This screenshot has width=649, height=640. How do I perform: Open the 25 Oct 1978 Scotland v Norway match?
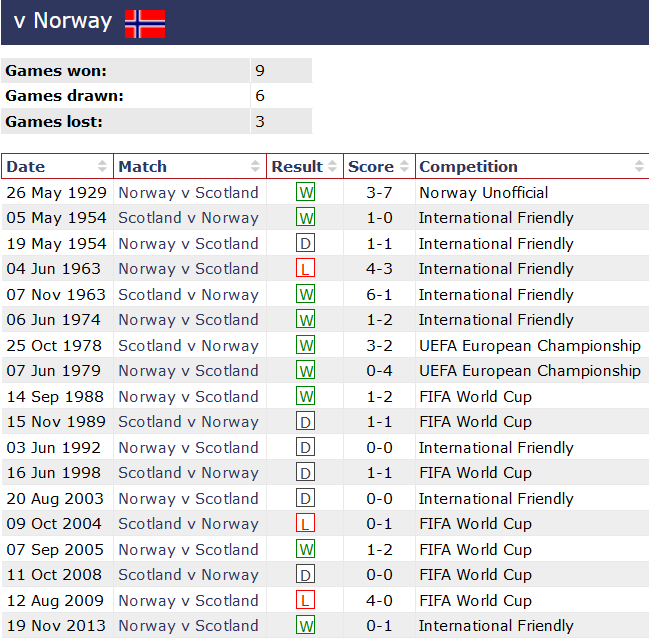[188, 345]
